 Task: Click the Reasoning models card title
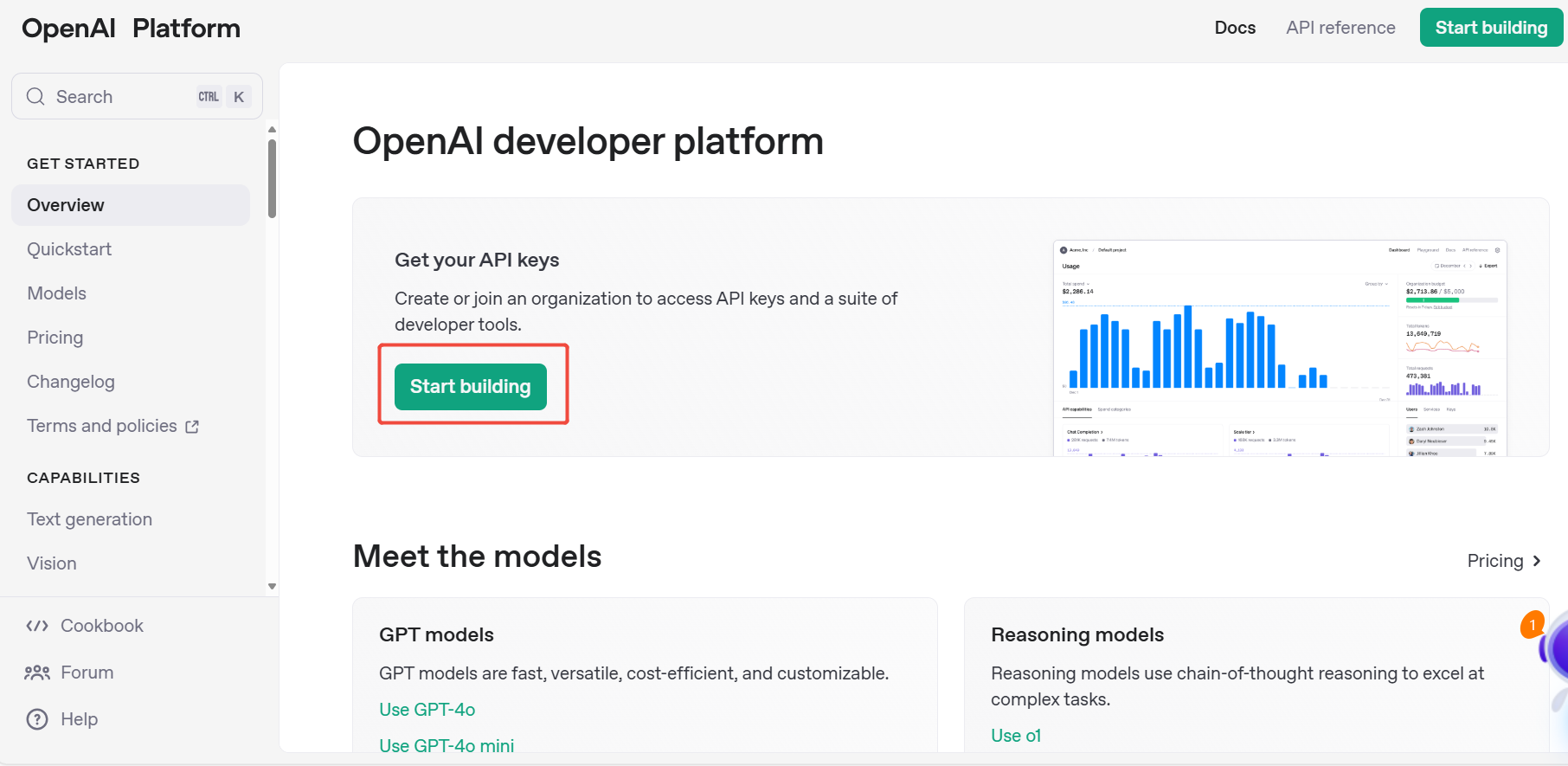click(1077, 634)
